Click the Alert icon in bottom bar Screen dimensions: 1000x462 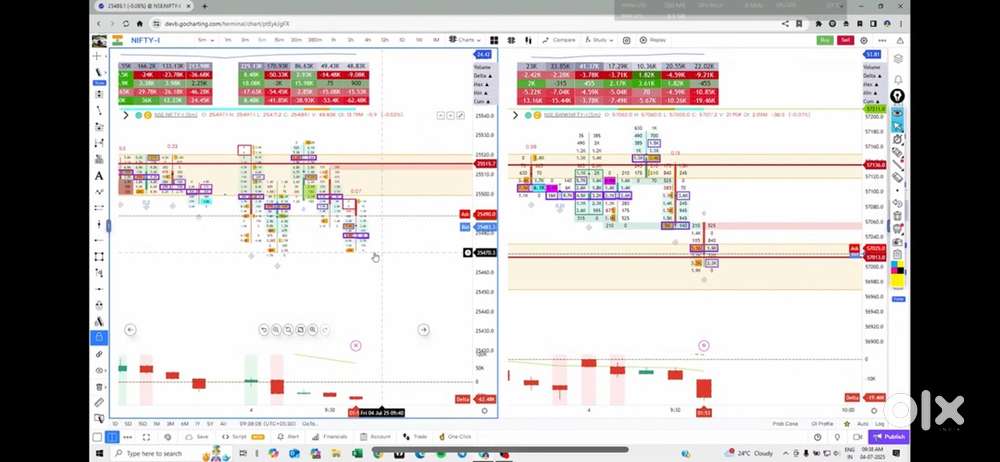[x=290, y=437]
